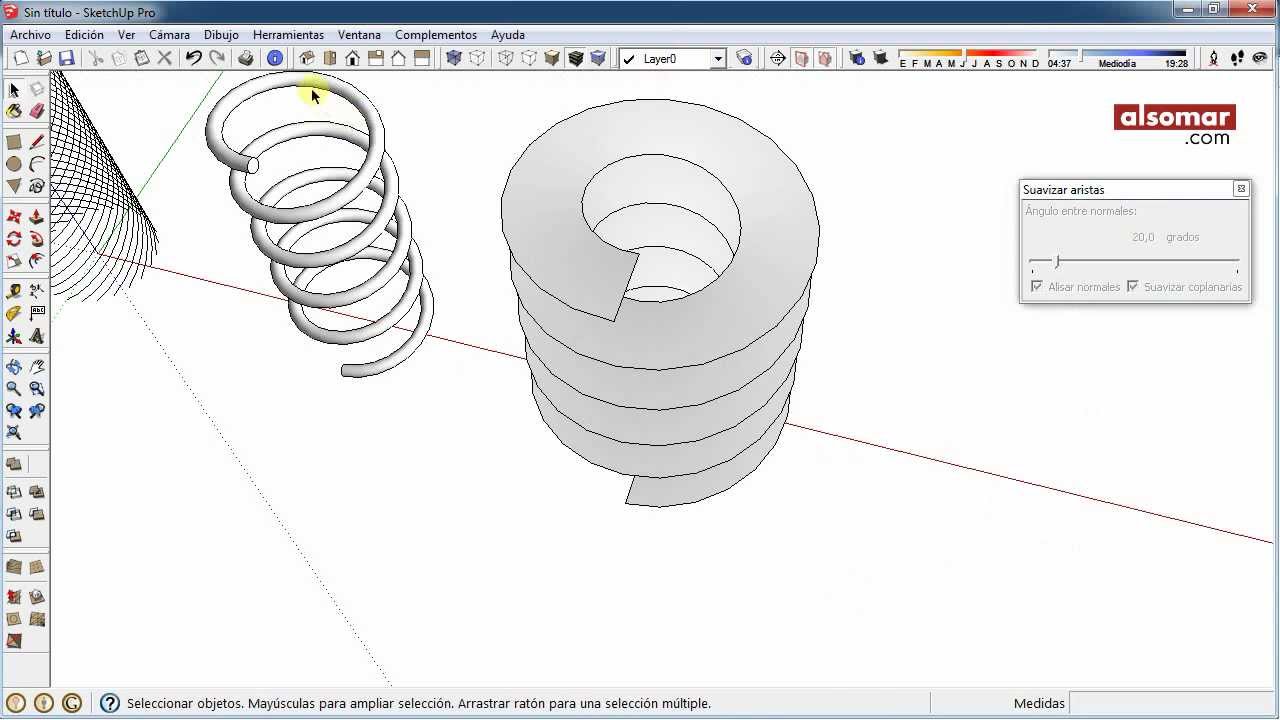Open the Herramientas menu
This screenshot has height=720, width=1280.
click(x=288, y=35)
